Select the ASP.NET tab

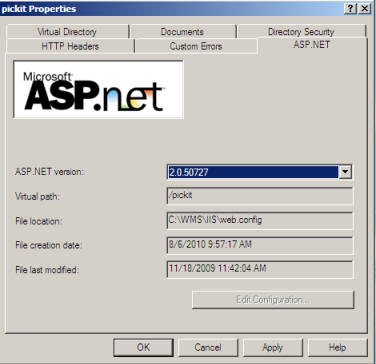(x=312, y=45)
